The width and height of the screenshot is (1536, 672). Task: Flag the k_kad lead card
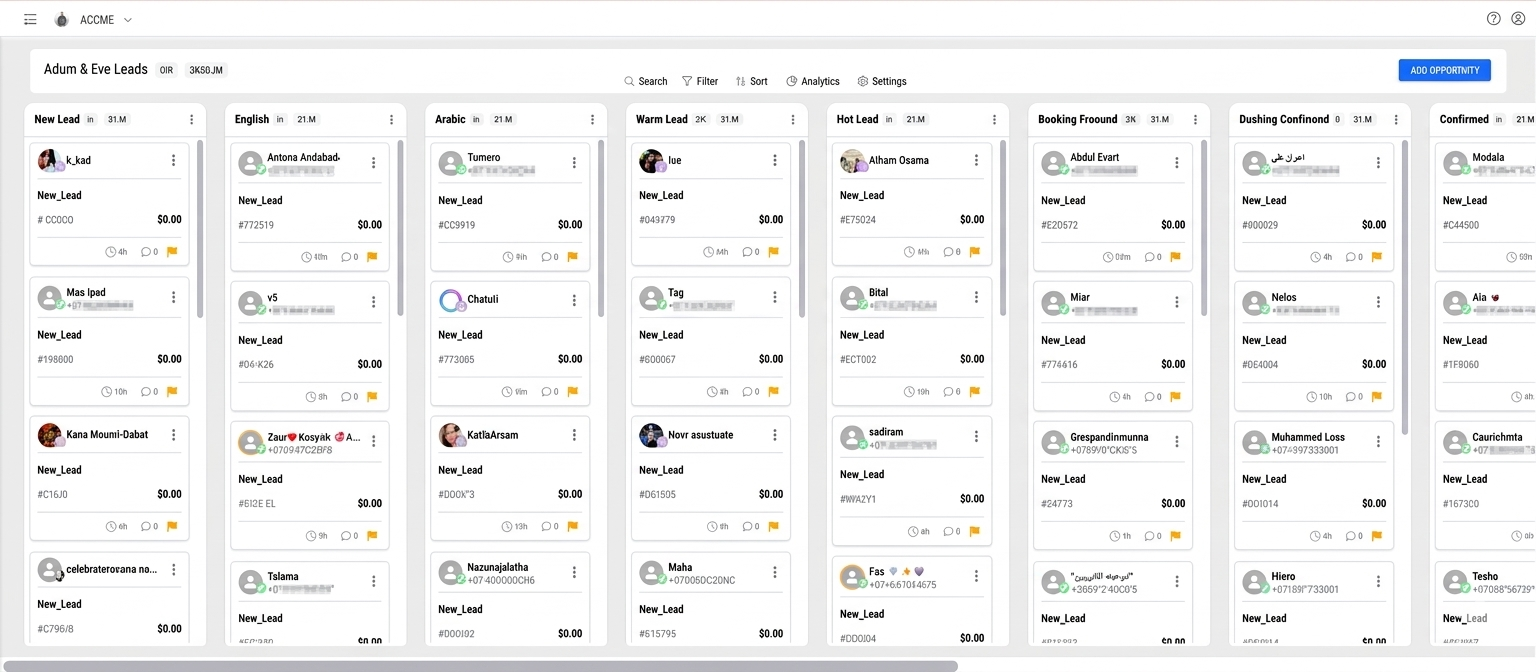(171, 252)
